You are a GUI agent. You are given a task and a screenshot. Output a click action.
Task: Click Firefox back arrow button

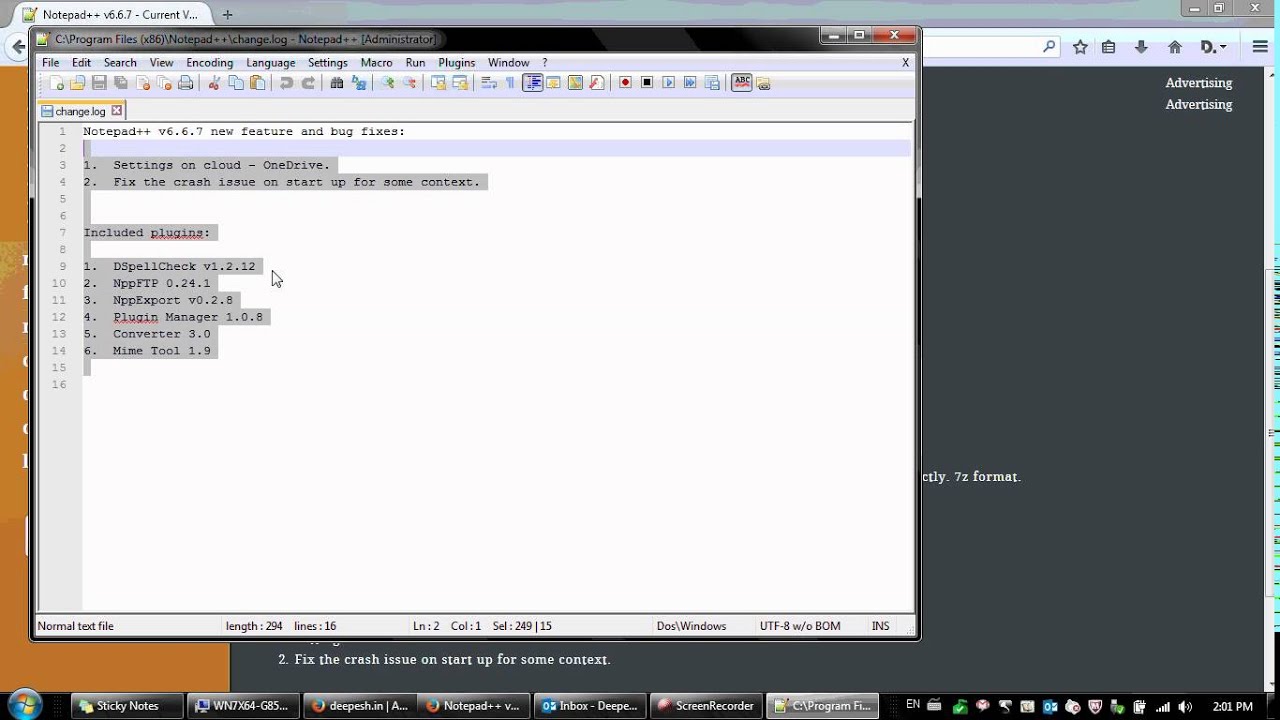[x=17, y=47]
